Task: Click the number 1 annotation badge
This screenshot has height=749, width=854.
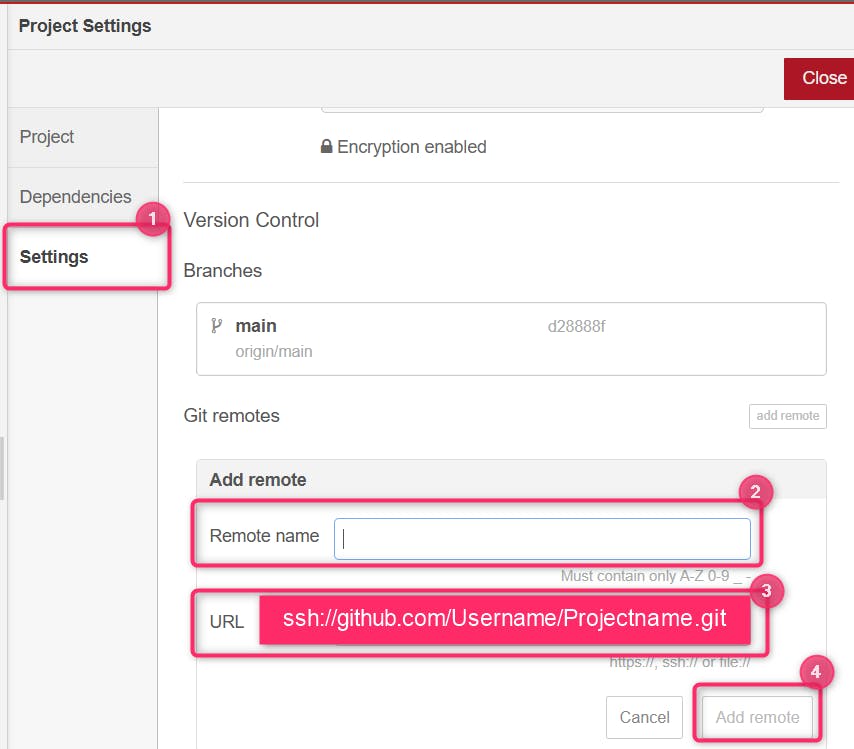Action: (152, 220)
